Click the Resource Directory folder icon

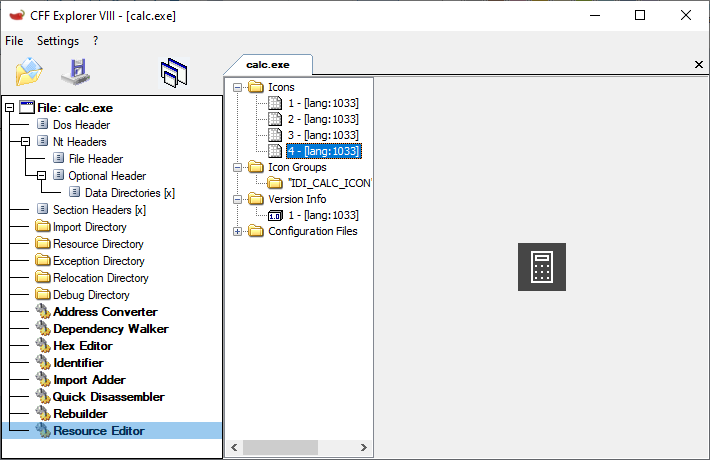coord(43,243)
